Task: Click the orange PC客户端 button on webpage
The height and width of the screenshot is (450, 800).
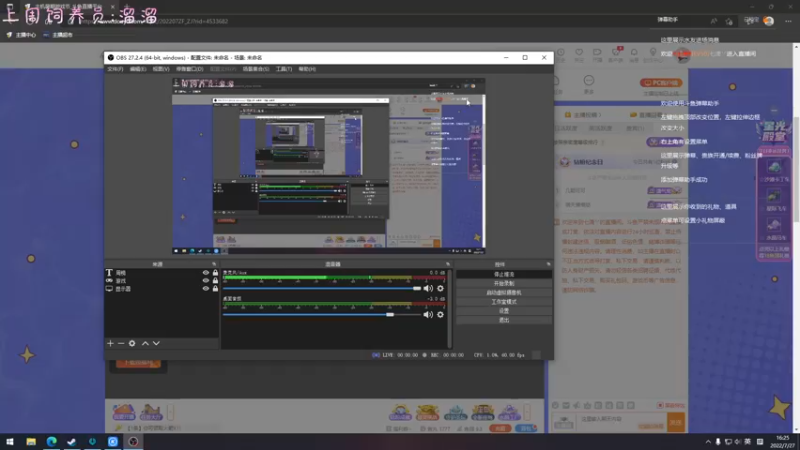Action: 661,83
